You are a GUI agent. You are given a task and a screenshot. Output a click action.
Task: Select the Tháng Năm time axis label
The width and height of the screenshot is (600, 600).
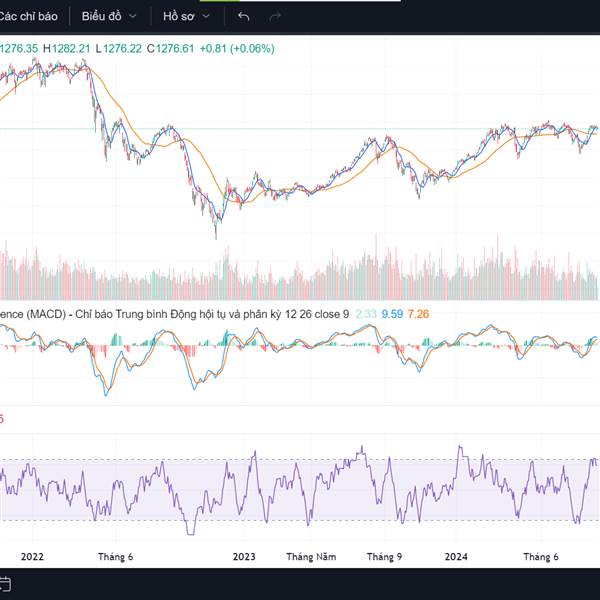(x=311, y=557)
